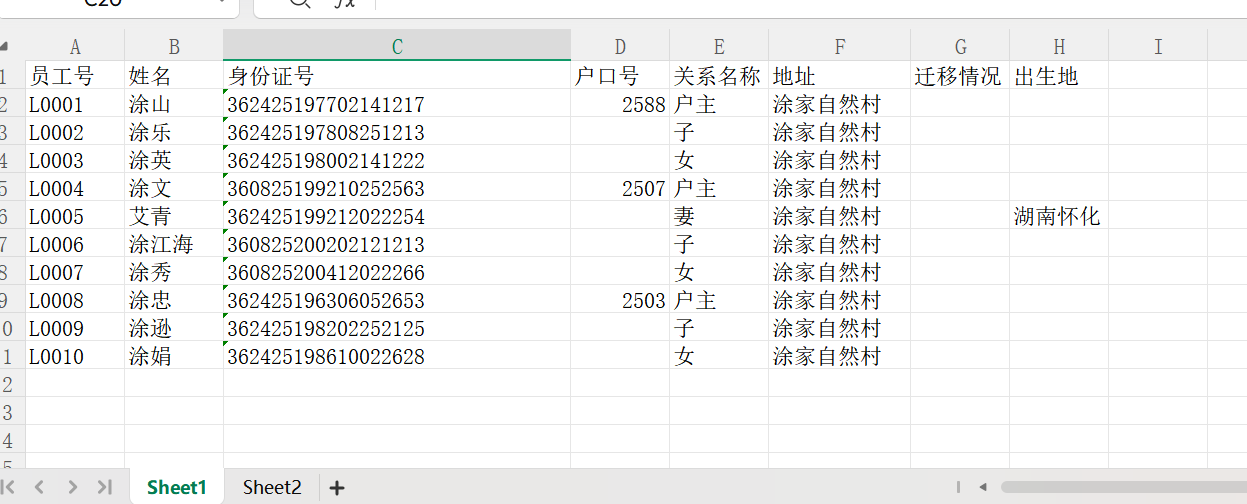Click the magnifier icon in the formula bar
Viewport: 1247px width, 504px height.
pos(300,3)
